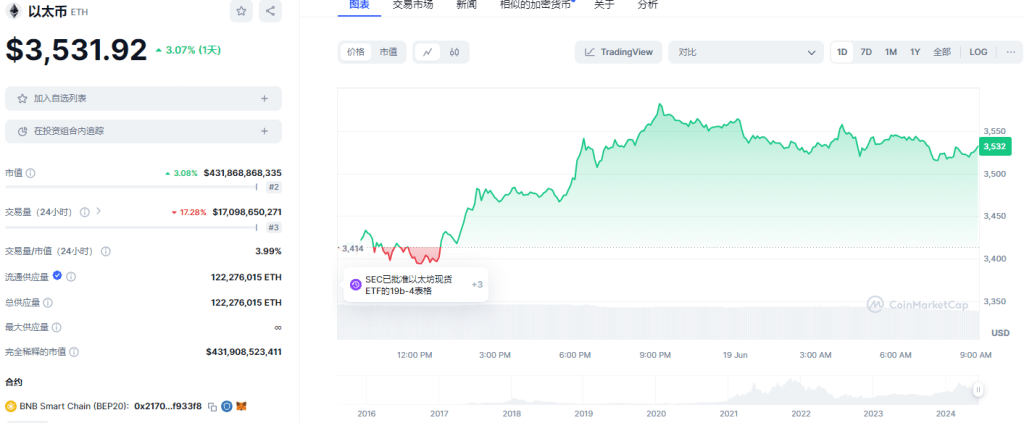This screenshot has height=423, width=1024.
Task: Open the TradingView chart button
Action: click(x=618, y=52)
